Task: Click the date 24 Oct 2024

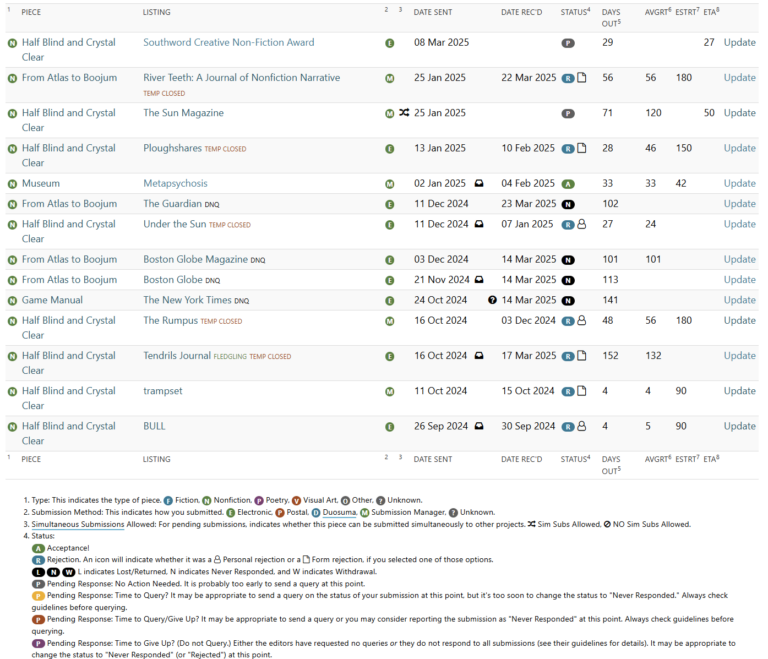Action: 440,300
